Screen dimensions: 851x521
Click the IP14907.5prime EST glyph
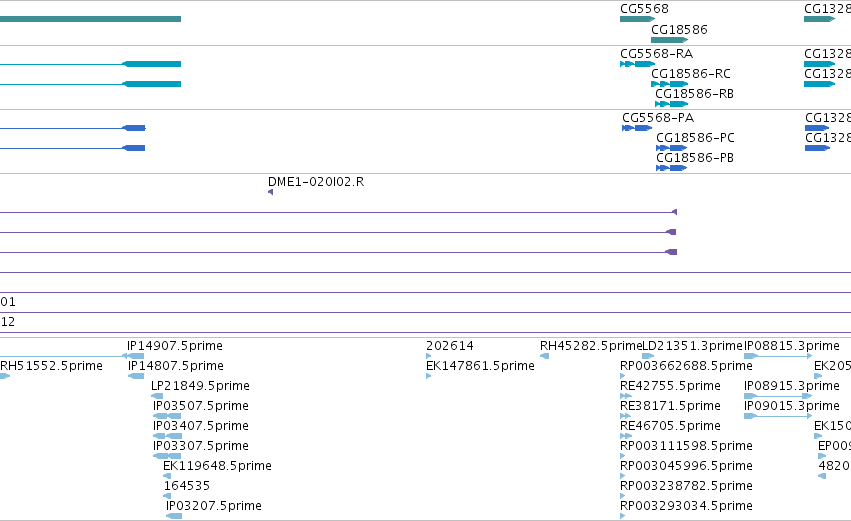click(133, 356)
